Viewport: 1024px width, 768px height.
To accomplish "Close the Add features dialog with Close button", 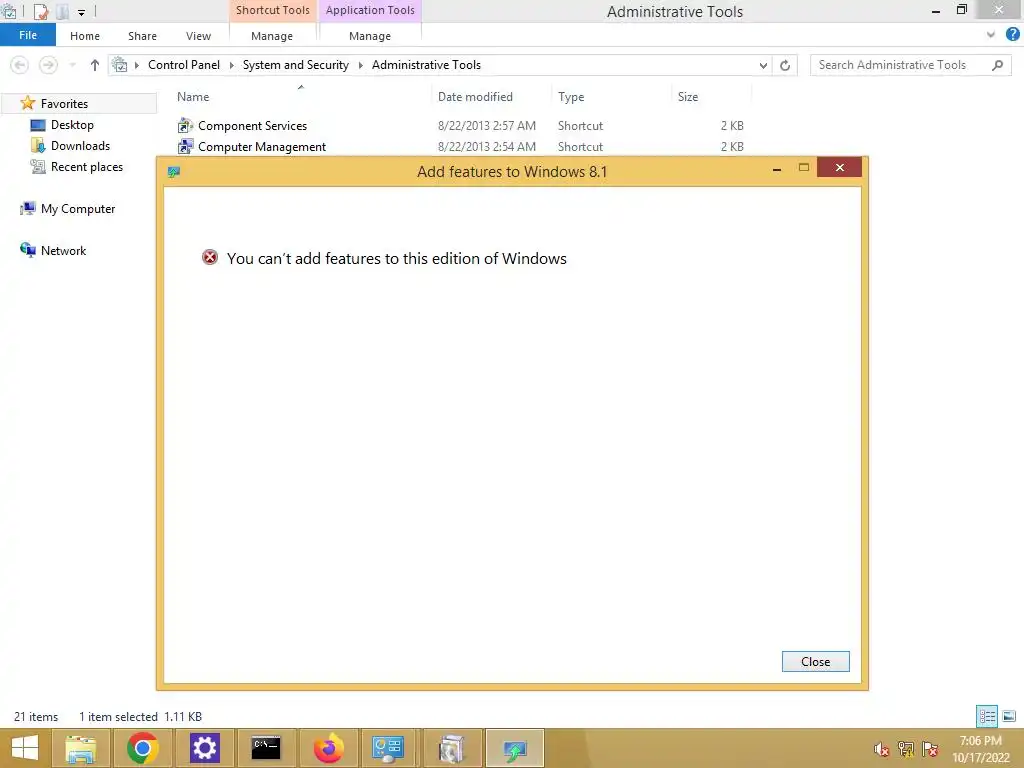I will (x=816, y=662).
